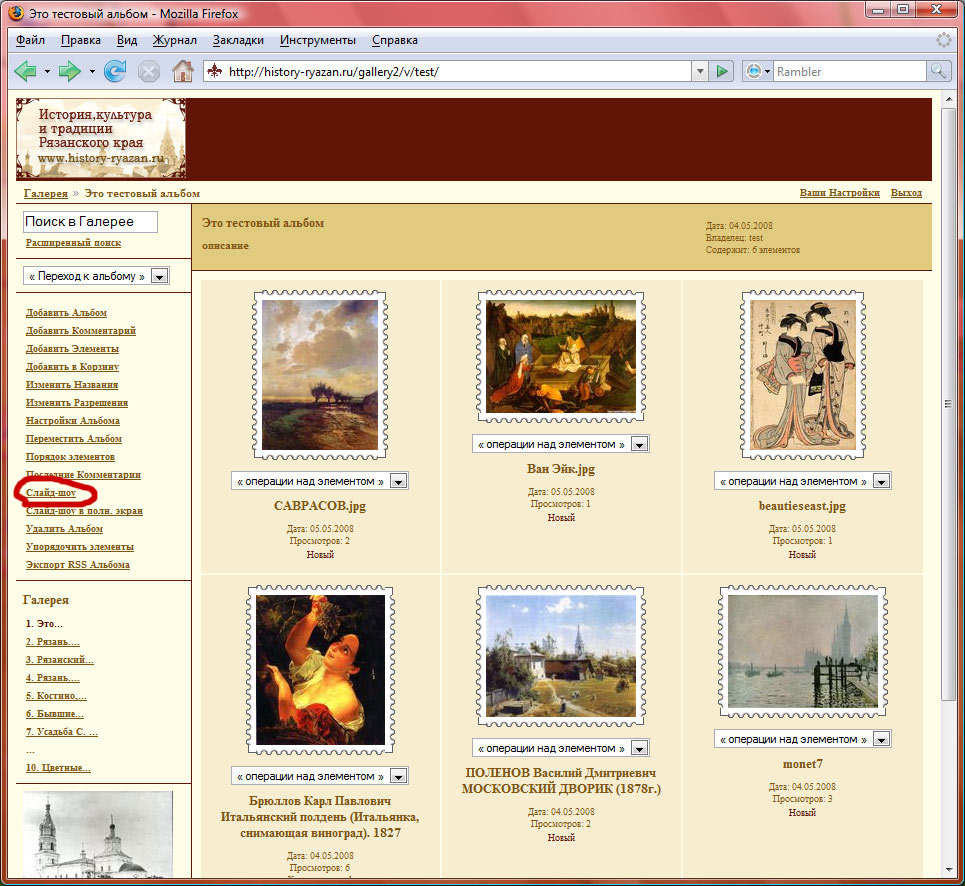The image size is (965, 886).
Task: Open operations dropdown for Ван Эйк.jpg
Action: pos(561,444)
